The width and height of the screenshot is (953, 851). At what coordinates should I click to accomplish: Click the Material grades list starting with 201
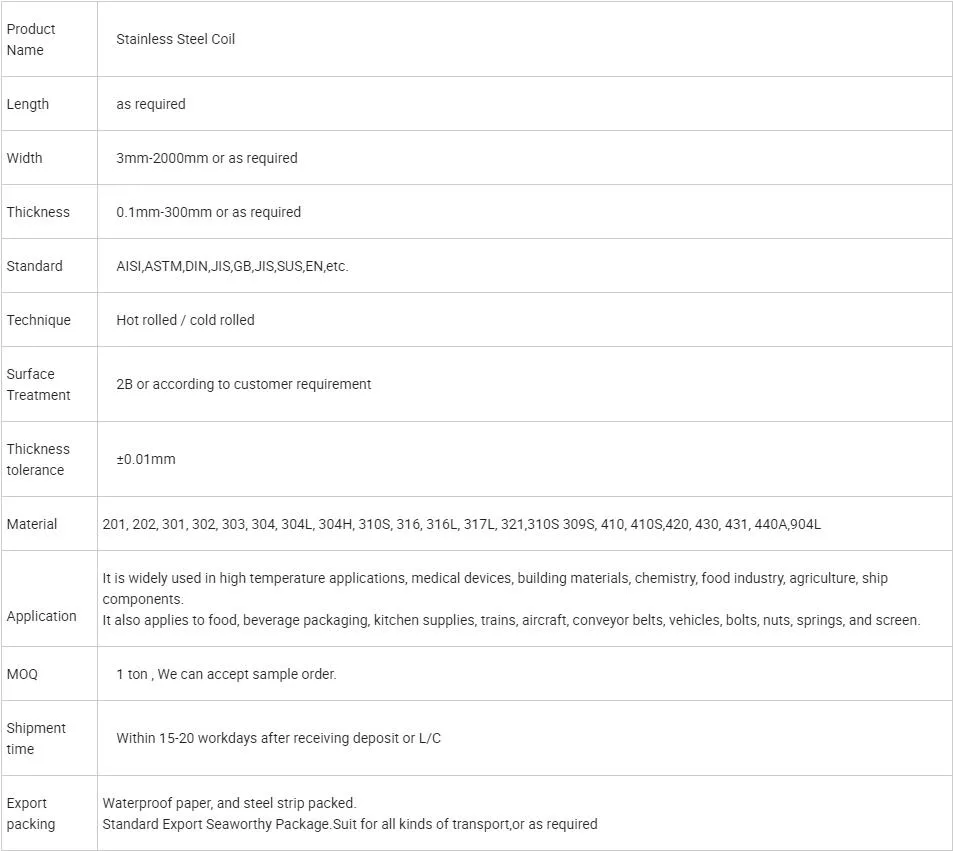(x=461, y=524)
